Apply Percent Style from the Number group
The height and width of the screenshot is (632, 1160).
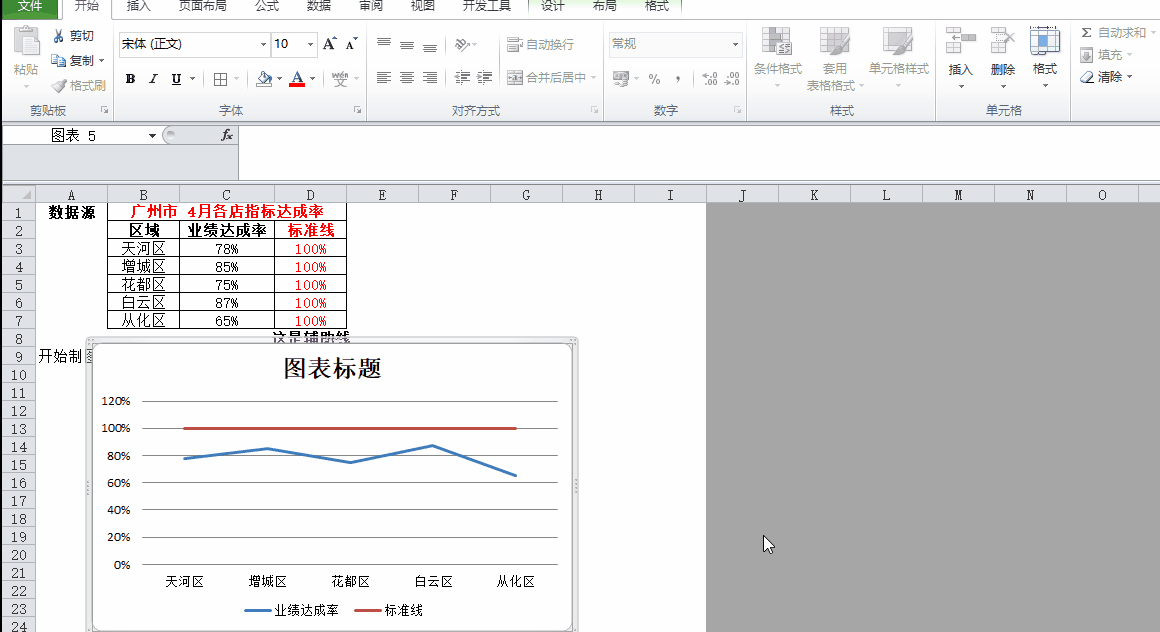pyautogui.click(x=655, y=76)
